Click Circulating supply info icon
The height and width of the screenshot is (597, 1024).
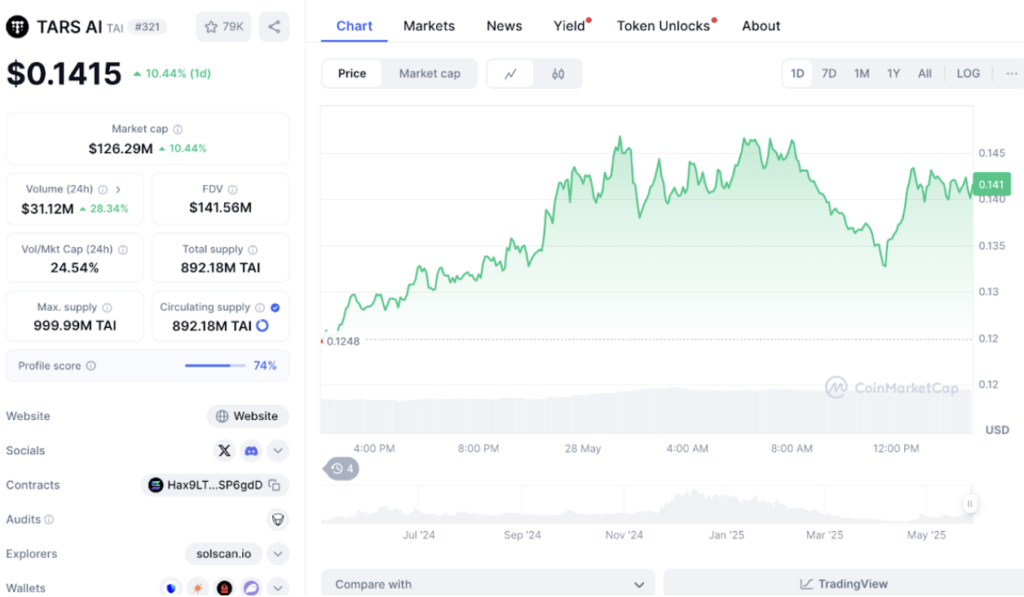(260, 308)
